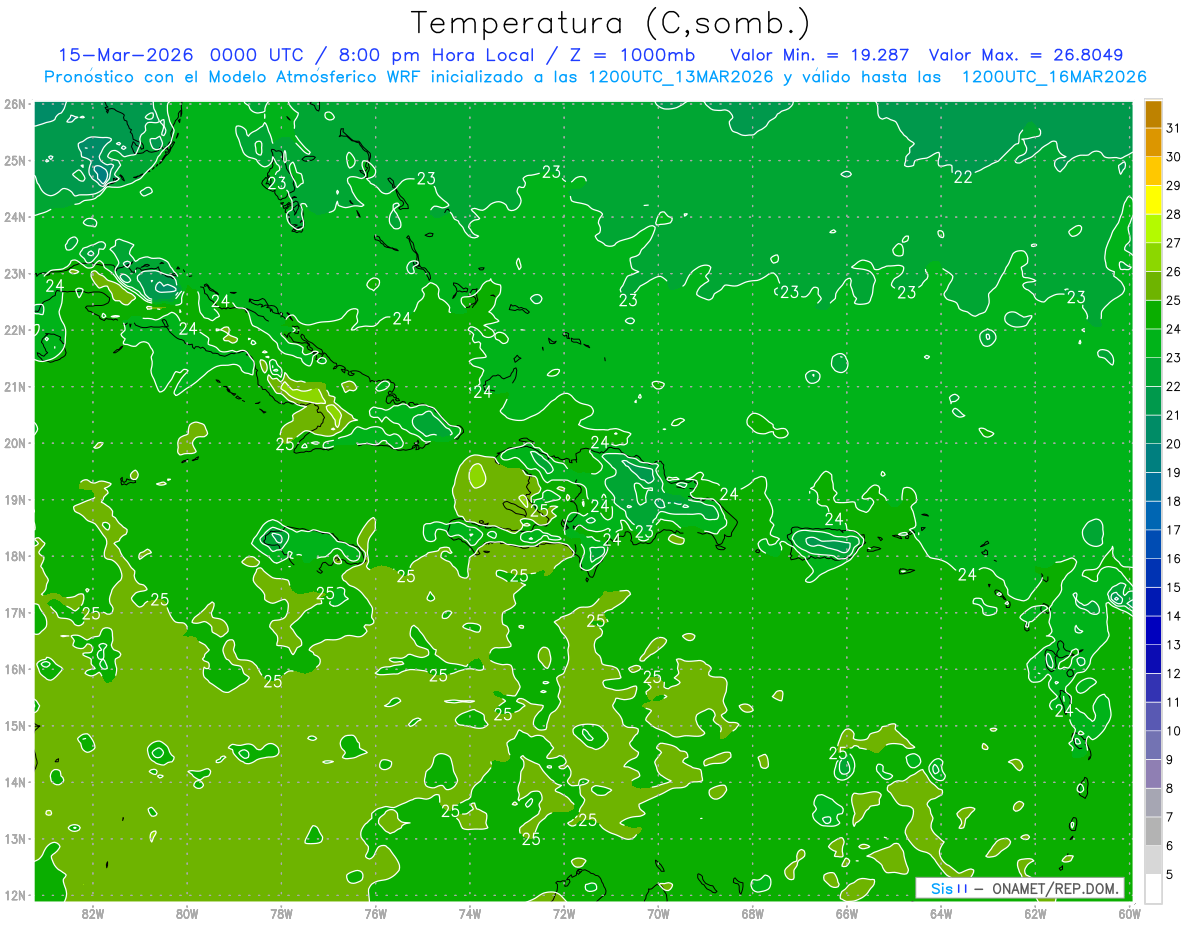Click the "12N" latitude axis label
Image resolution: width=1200 pixels, height=927 pixels.
[15, 895]
